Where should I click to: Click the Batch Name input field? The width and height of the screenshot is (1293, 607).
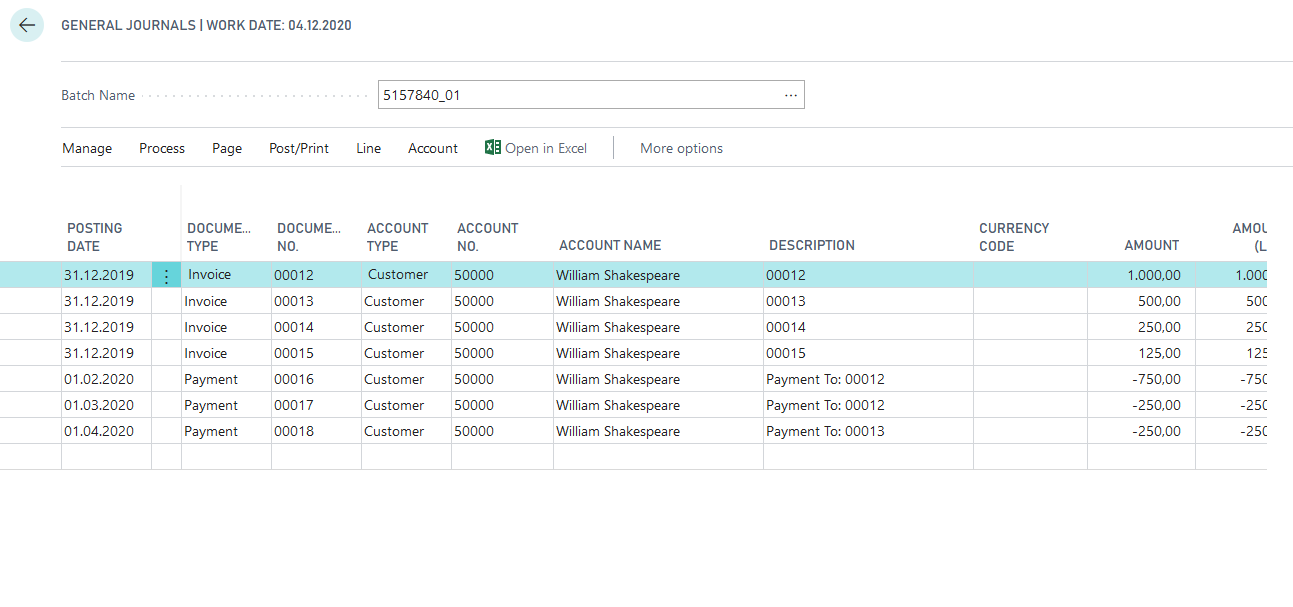pos(578,95)
